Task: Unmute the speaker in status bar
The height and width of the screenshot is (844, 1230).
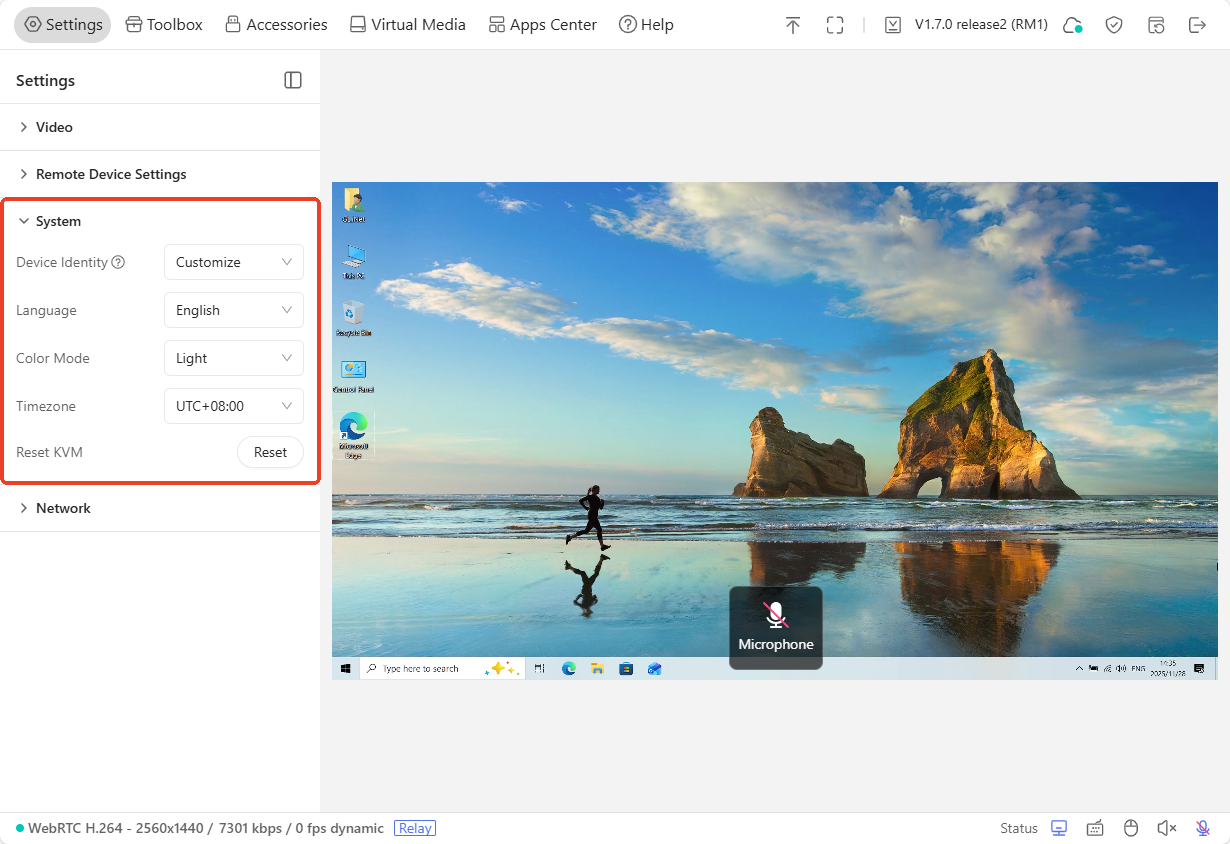Action: pyautogui.click(x=1166, y=828)
